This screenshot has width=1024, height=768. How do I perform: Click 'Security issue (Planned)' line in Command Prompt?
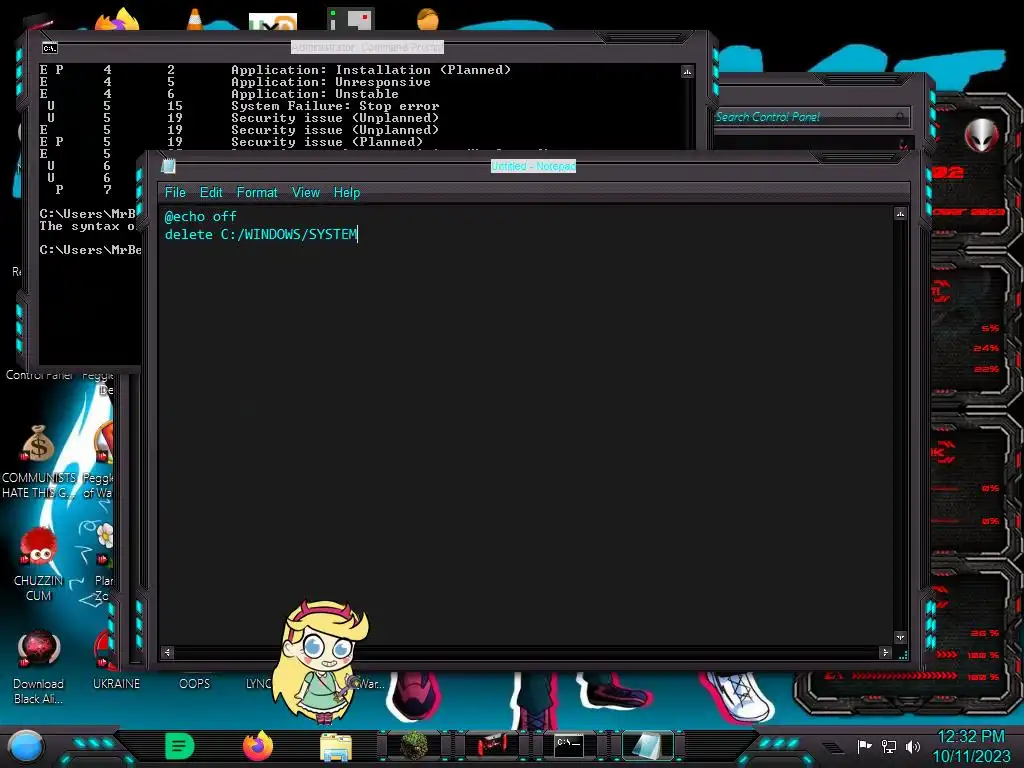coord(327,142)
